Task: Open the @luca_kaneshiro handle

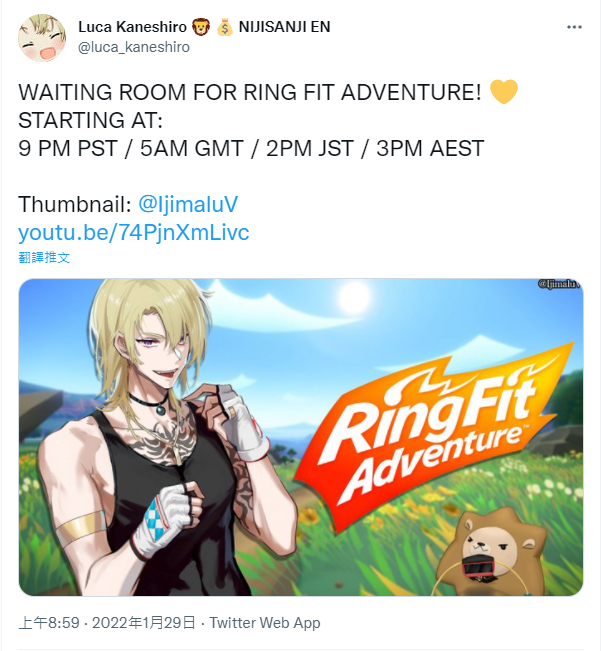Action: (134, 47)
